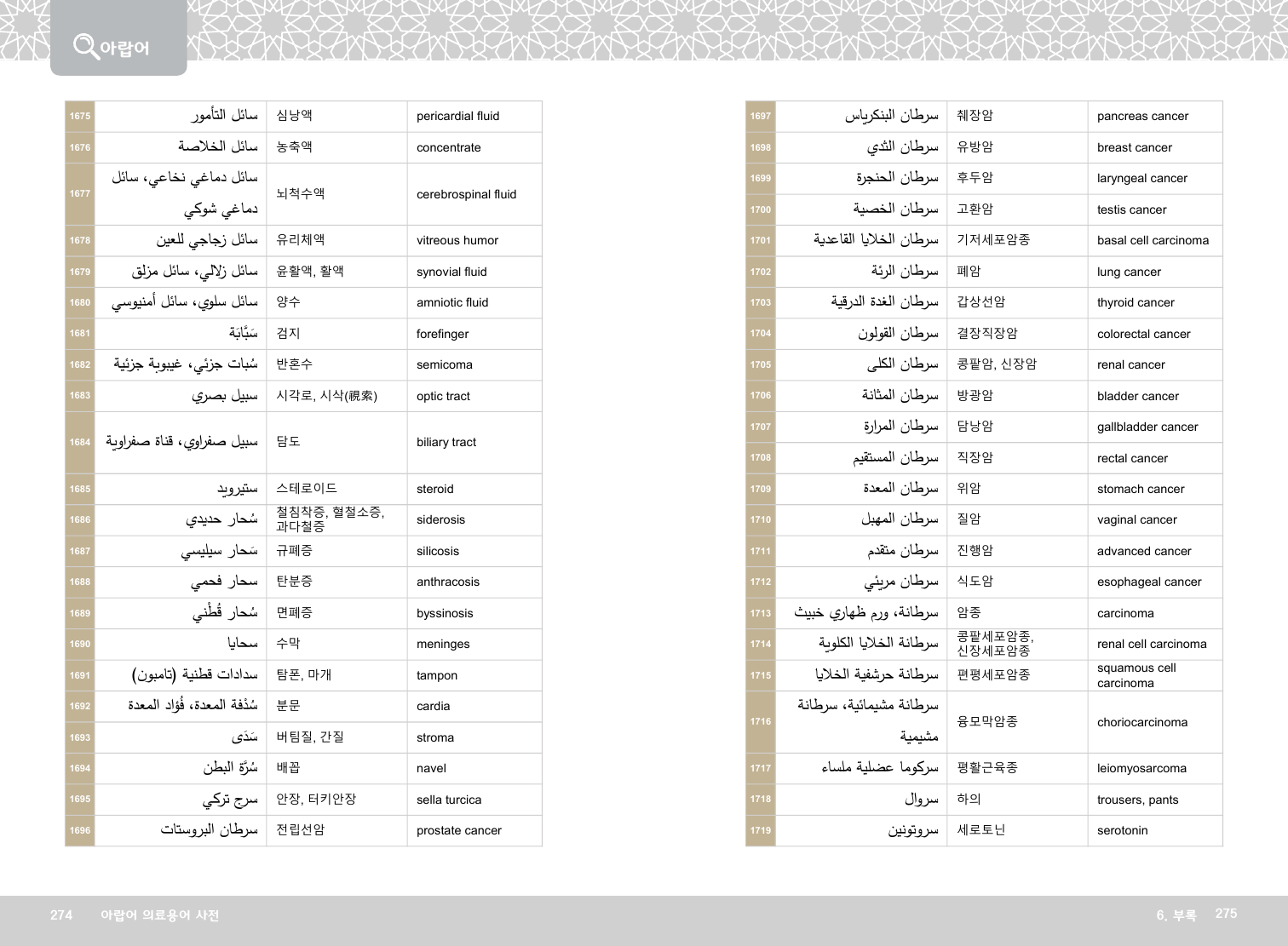Screen dimensions: 1288x946
Task: Click the 'choriocarcinoma' English entry
Action: pyautogui.click(x=1141, y=723)
